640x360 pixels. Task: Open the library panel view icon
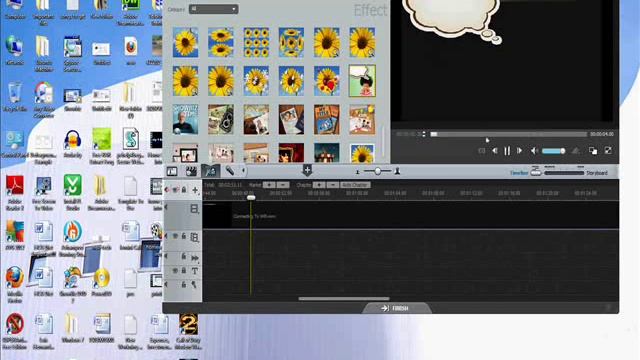(172, 171)
